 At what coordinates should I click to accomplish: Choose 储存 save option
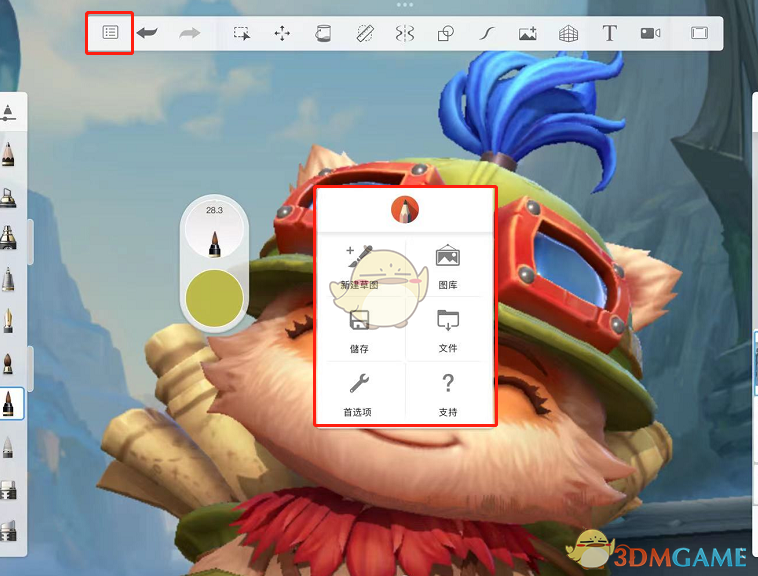click(x=359, y=331)
